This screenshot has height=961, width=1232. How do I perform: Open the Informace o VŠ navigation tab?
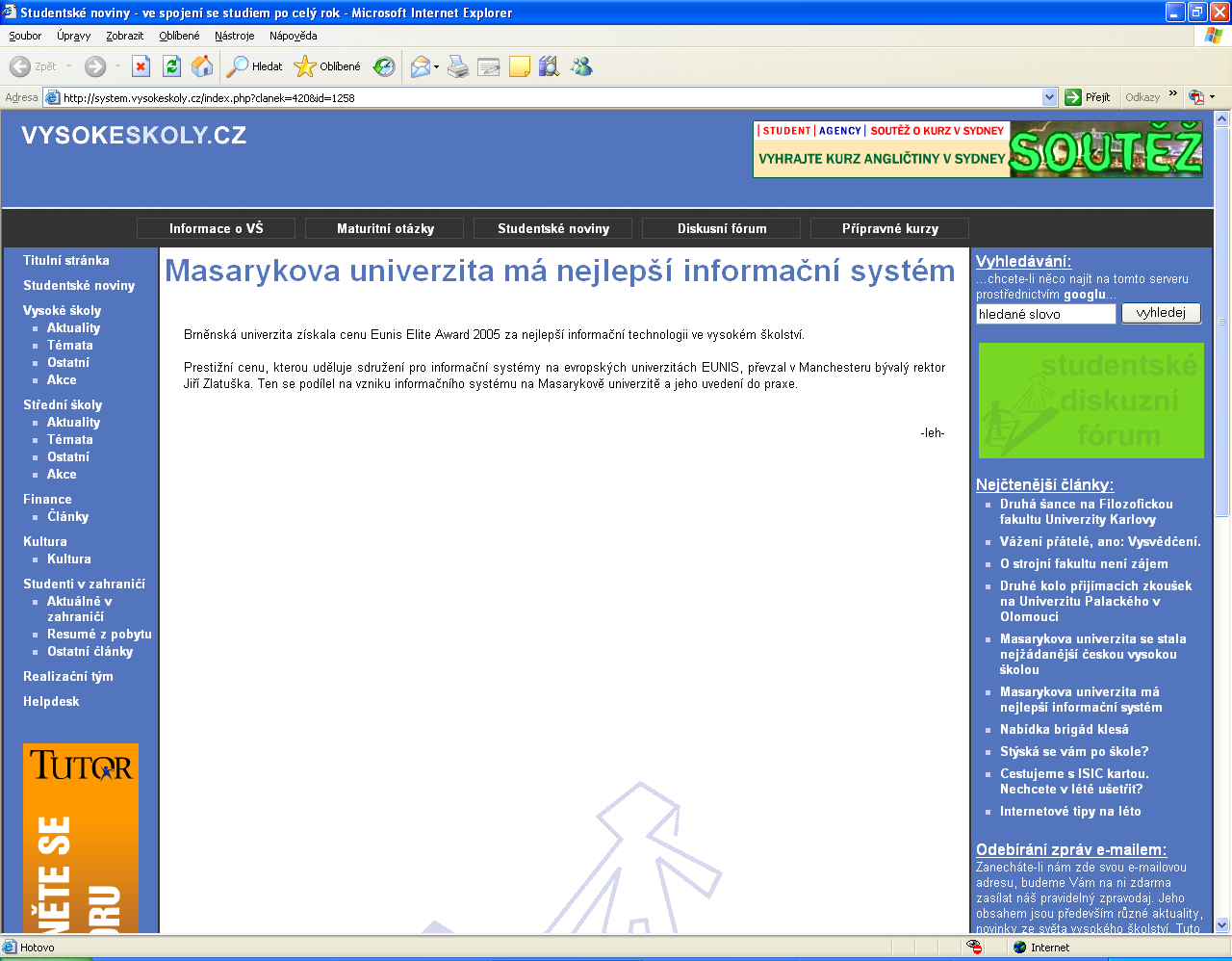(216, 228)
